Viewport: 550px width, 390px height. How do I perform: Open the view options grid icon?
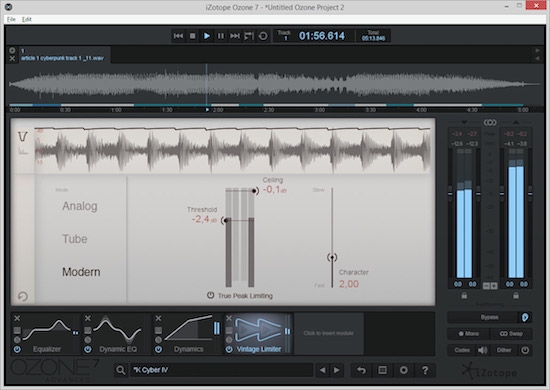382,370
